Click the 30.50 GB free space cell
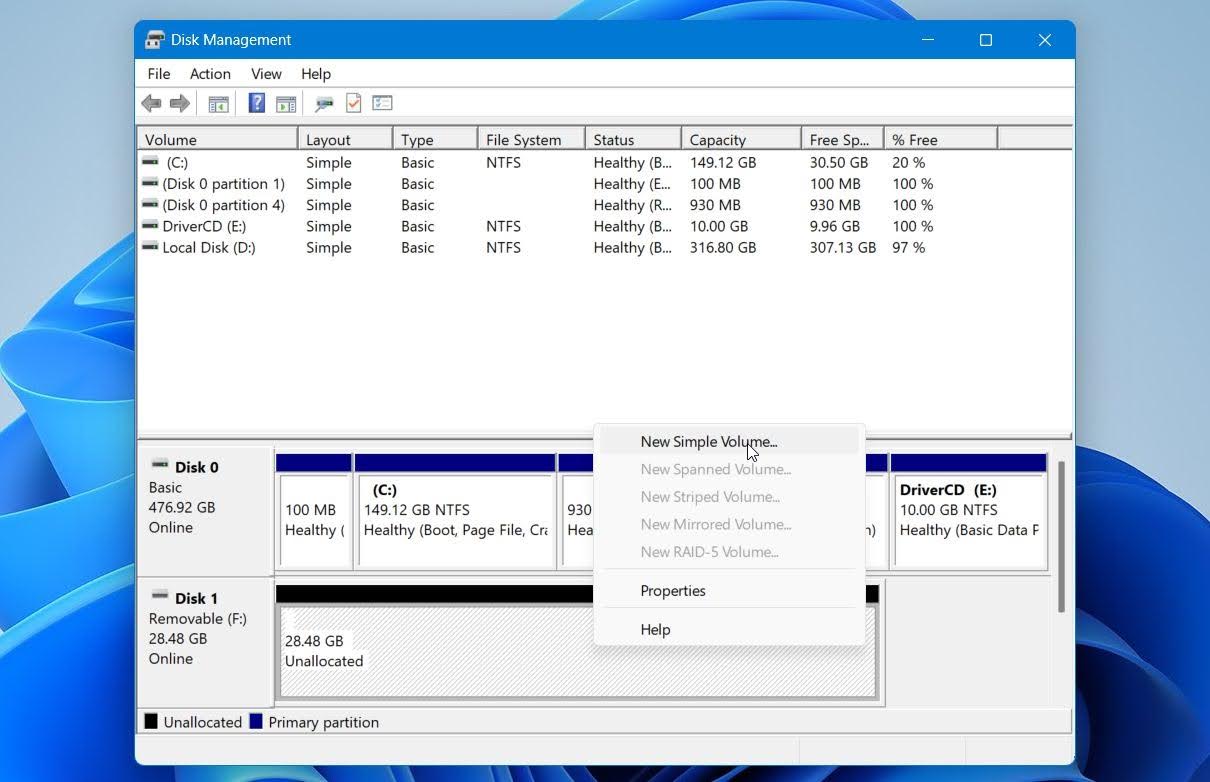 [x=838, y=162]
